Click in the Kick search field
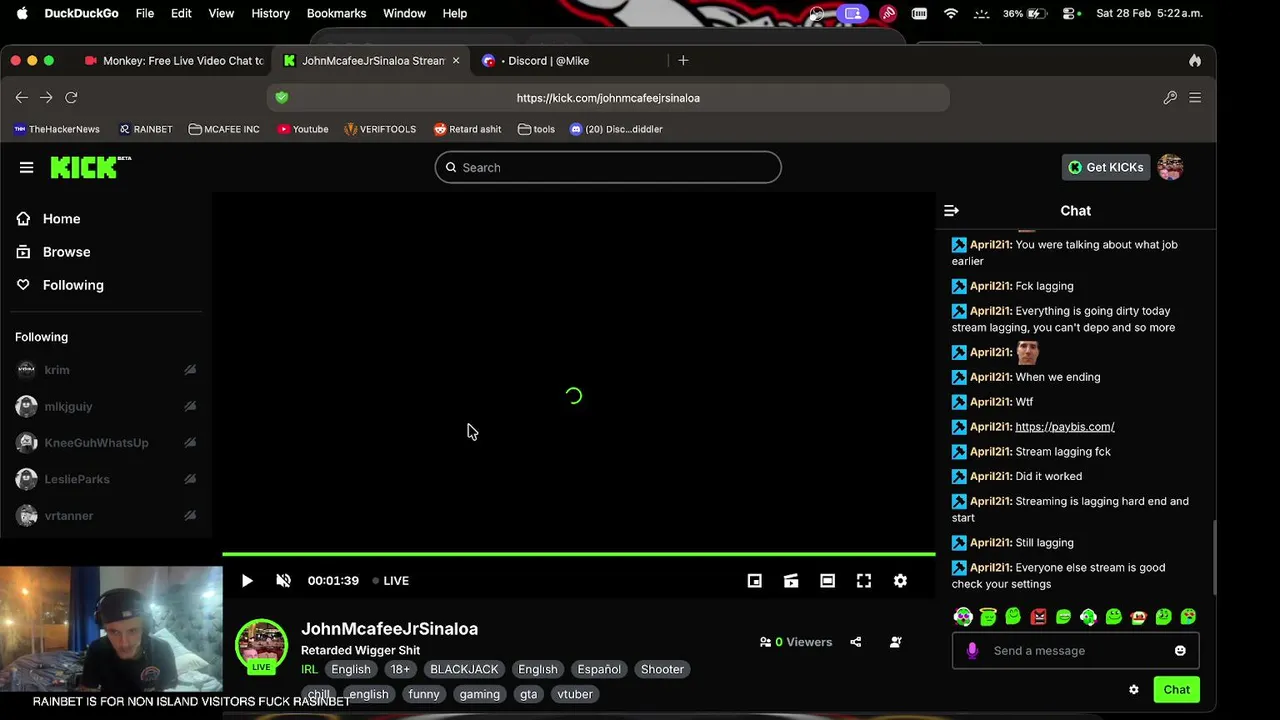The height and width of the screenshot is (720, 1280). 608,167
